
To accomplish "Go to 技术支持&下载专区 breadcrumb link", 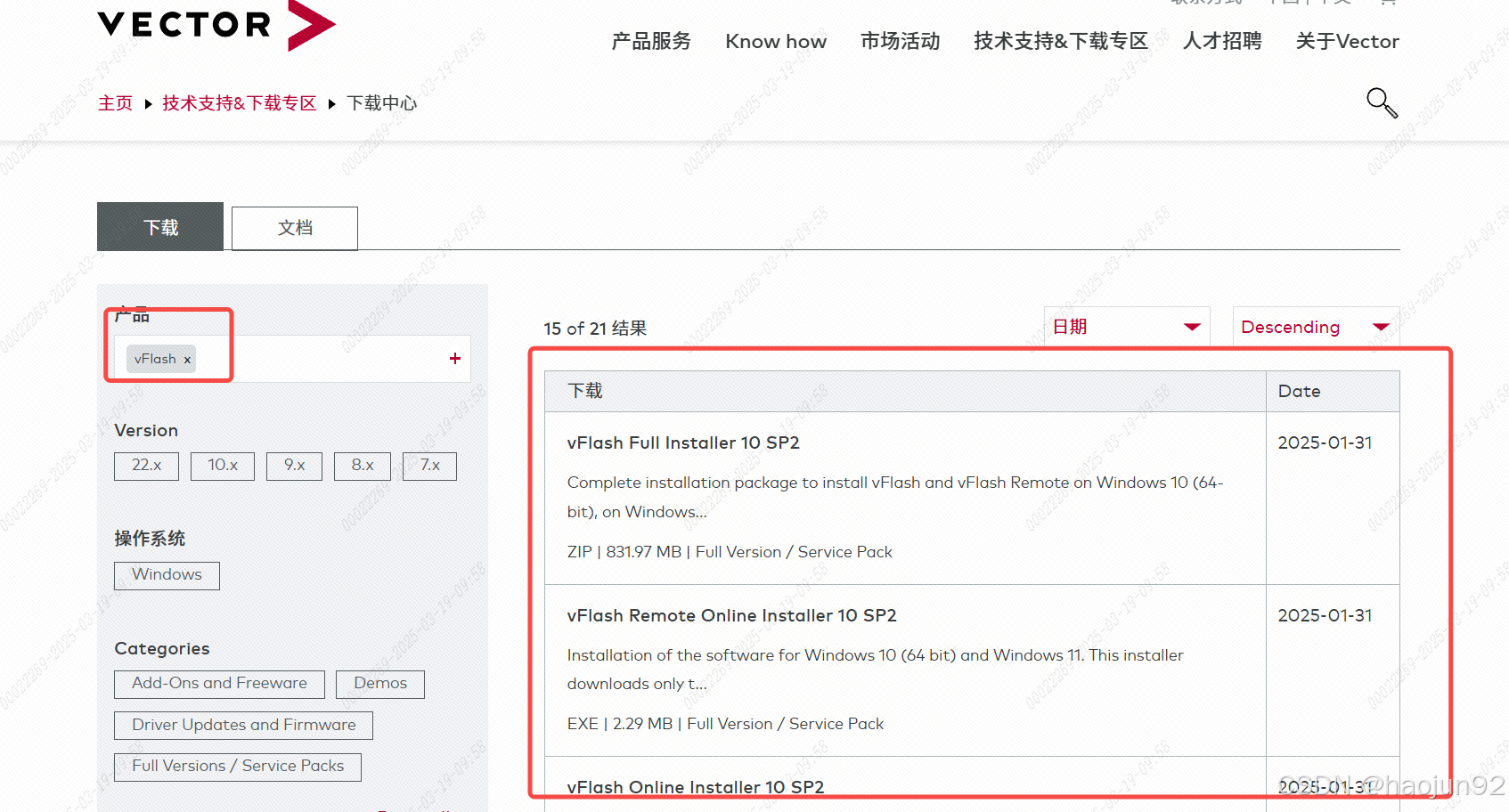I will tap(240, 103).
